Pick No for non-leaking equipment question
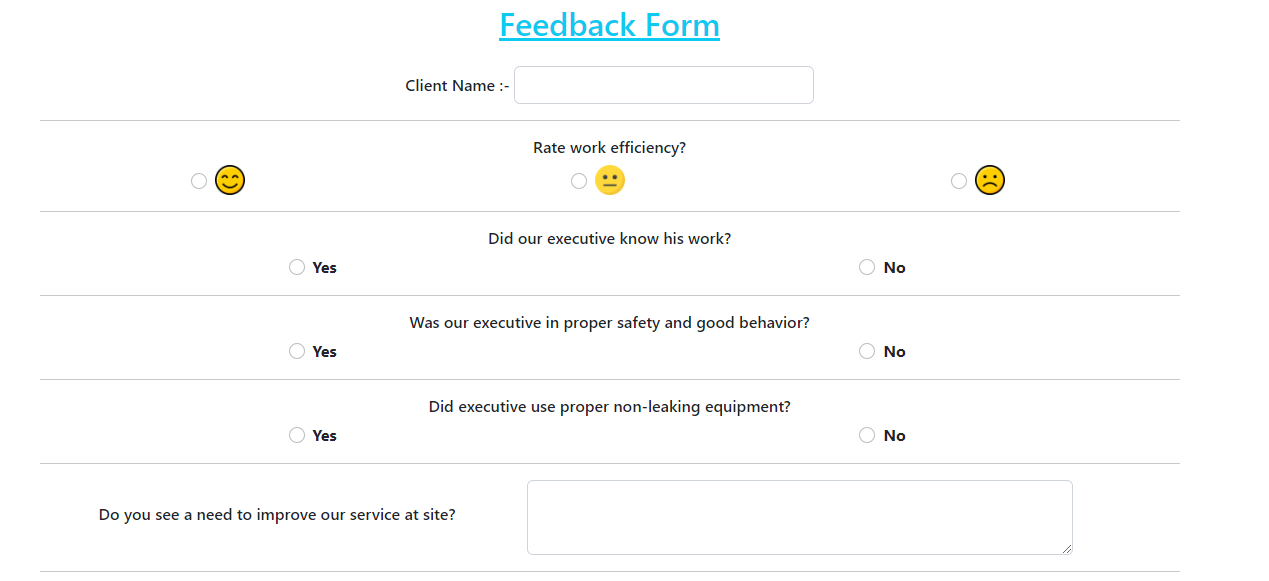Image resolution: width=1269 pixels, height=581 pixels. pyautogui.click(x=867, y=435)
